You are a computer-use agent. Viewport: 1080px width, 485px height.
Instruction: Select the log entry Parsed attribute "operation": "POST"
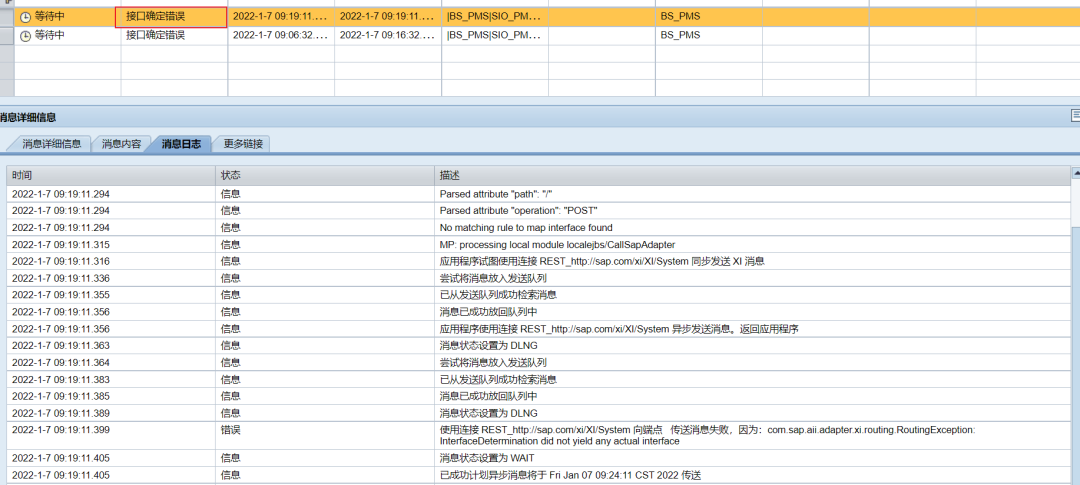pyautogui.click(x=519, y=210)
